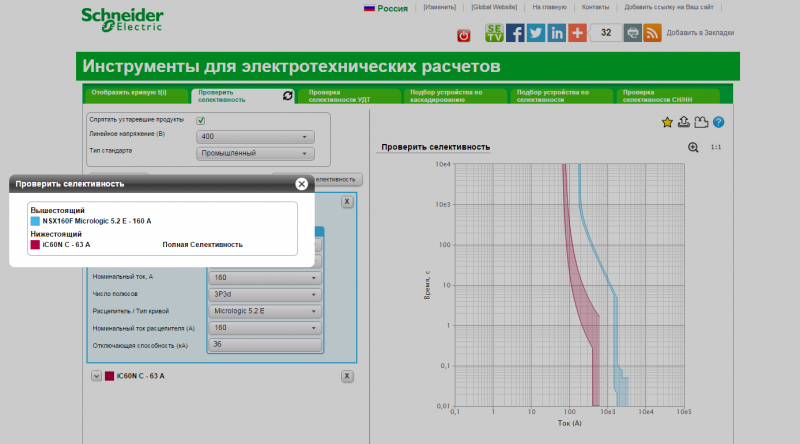Toggle Спрятать устаревшие продукты checkbox

[x=201, y=120]
